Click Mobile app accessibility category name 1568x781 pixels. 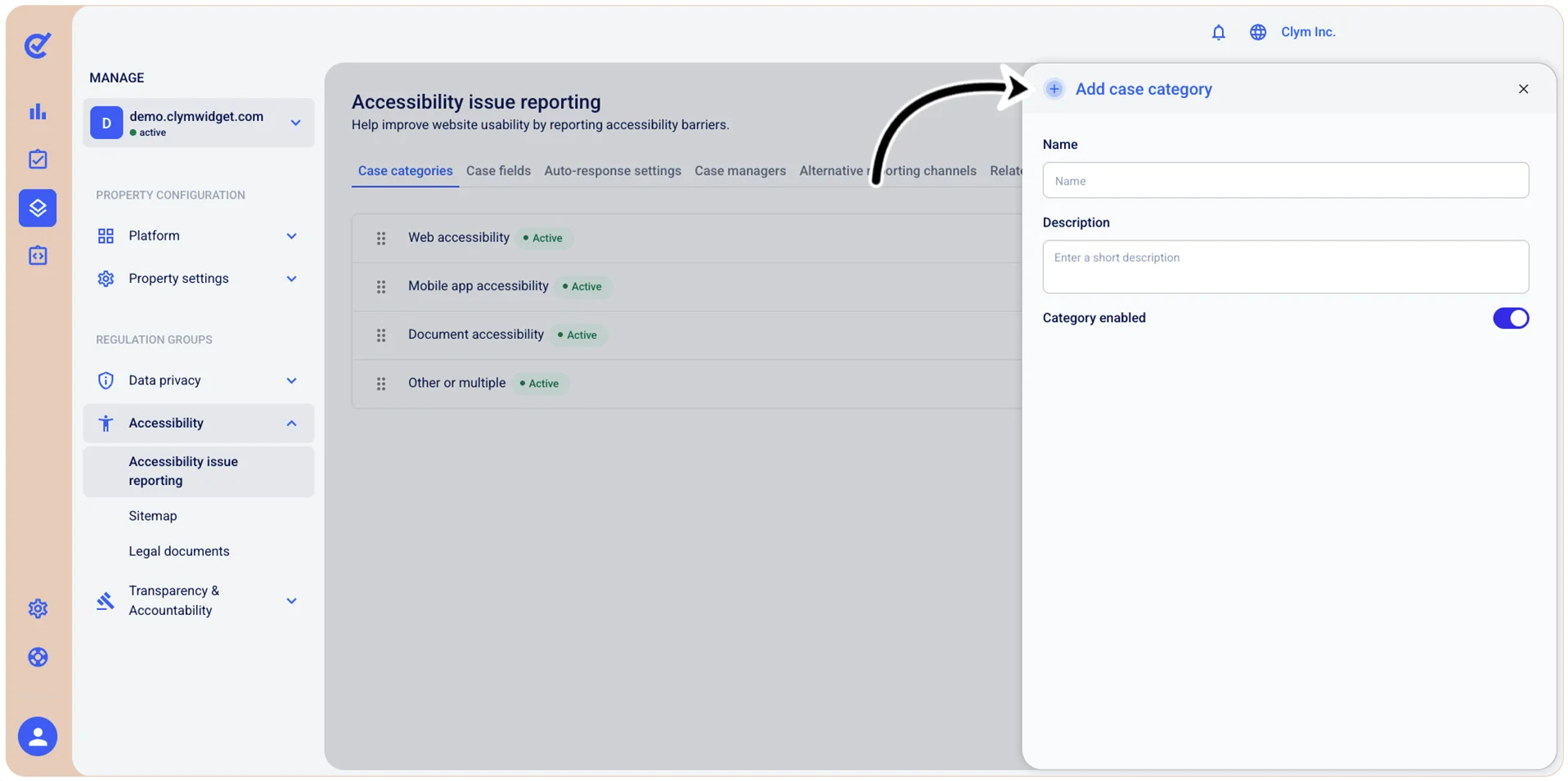point(478,285)
